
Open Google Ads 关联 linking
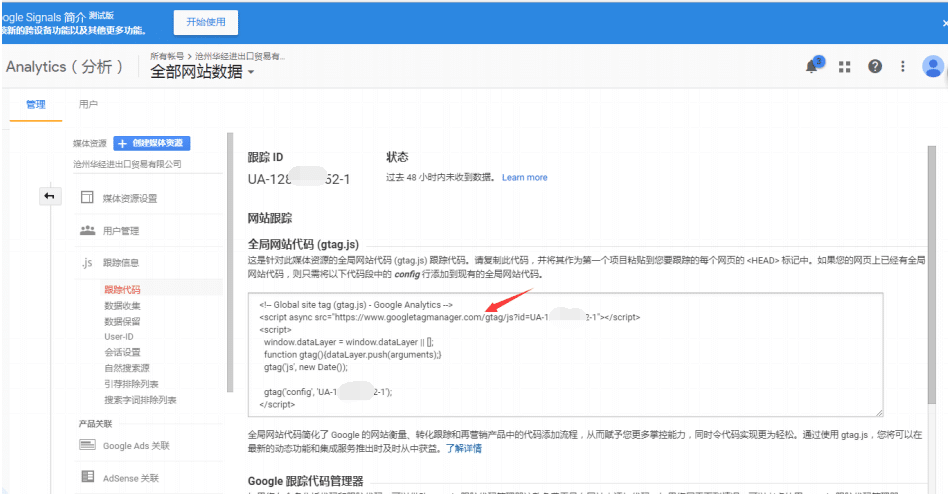pos(135,445)
